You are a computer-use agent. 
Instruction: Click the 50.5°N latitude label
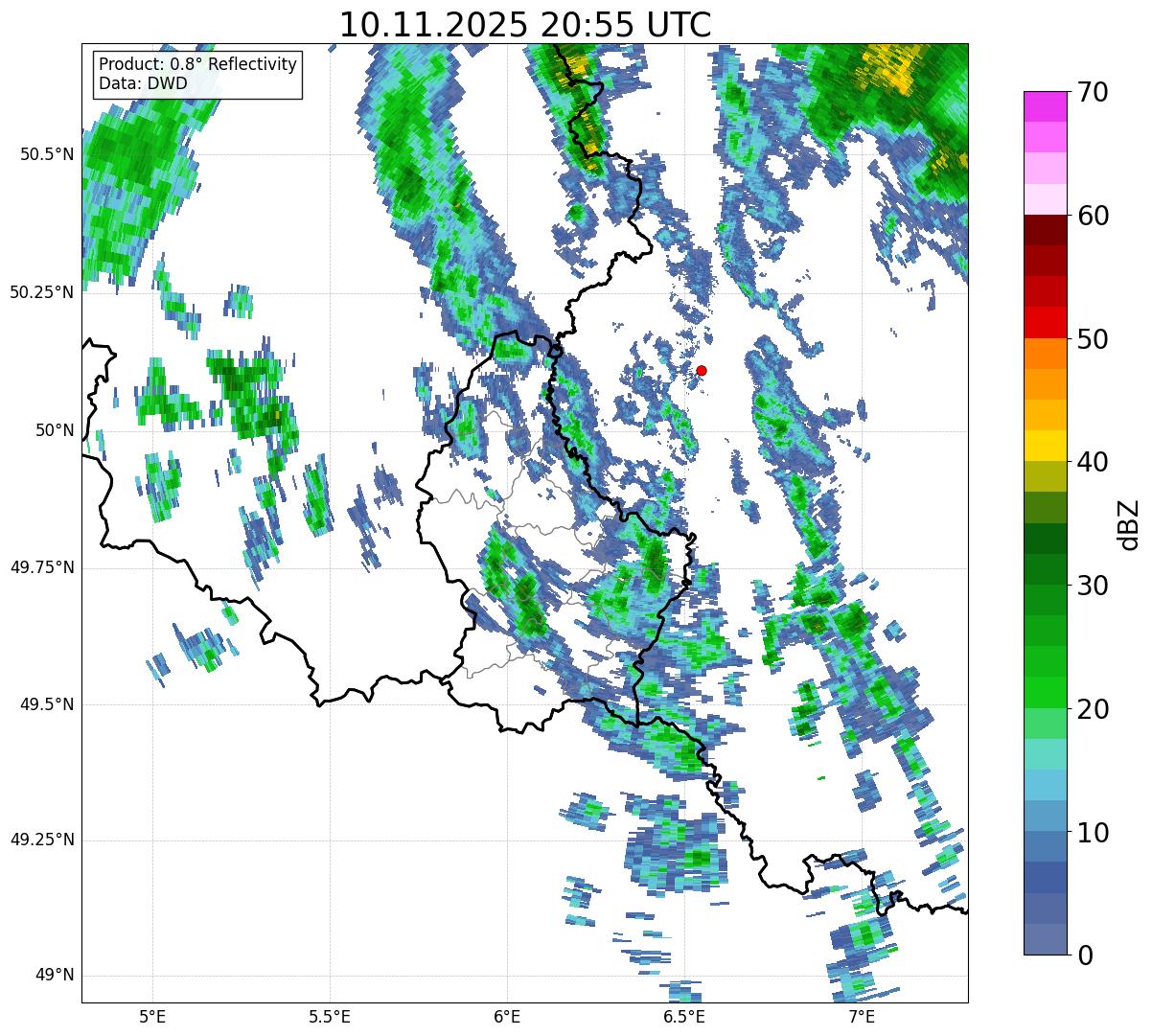point(48,154)
